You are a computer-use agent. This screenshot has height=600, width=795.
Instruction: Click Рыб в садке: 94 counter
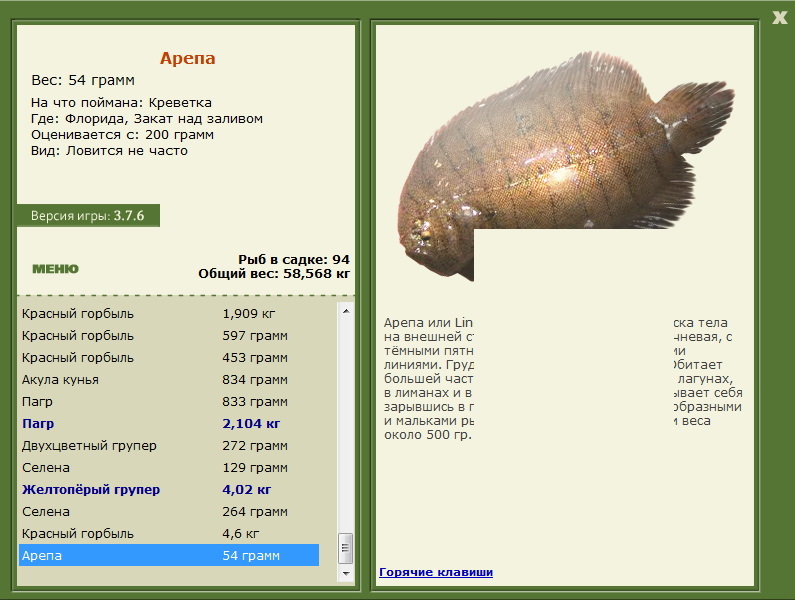click(x=294, y=259)
